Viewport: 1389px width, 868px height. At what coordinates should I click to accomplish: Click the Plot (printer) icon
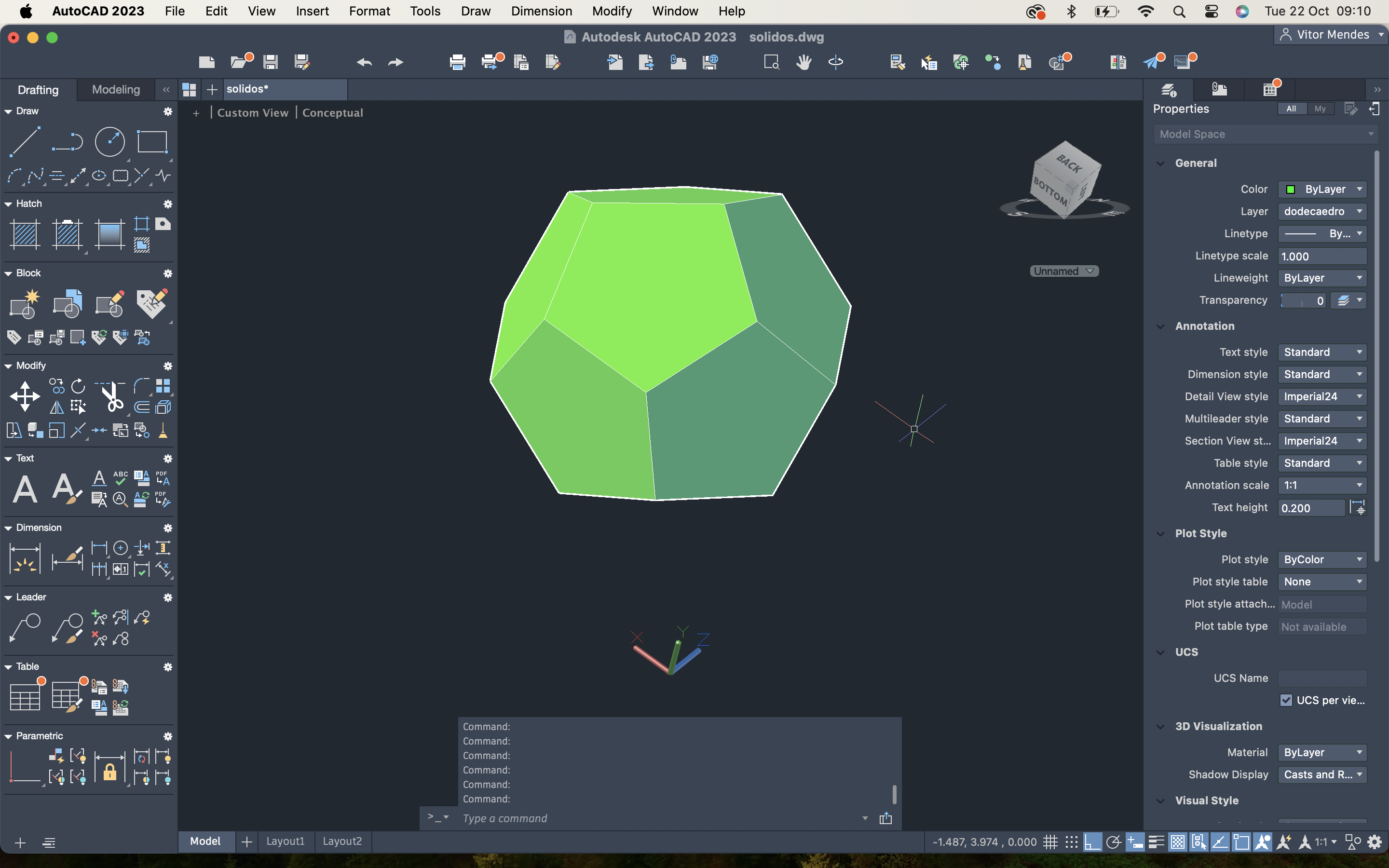point(457,62)
